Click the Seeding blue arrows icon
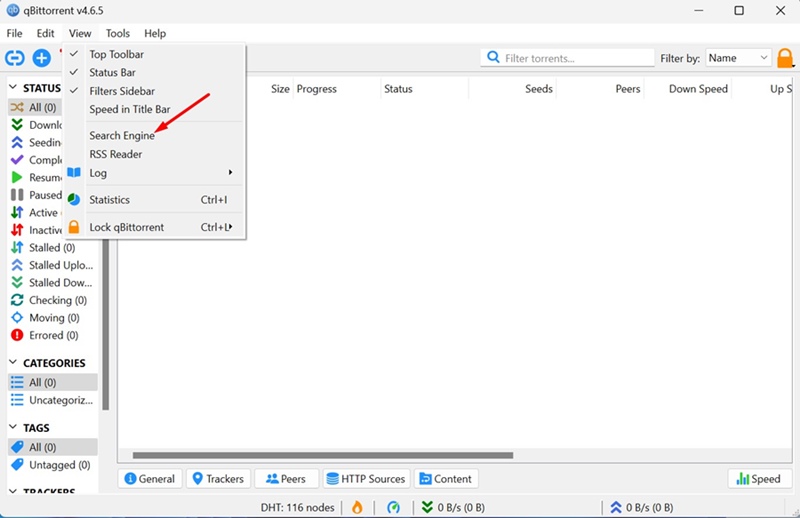Screen dimensions: 800x518 coord(17,142)
